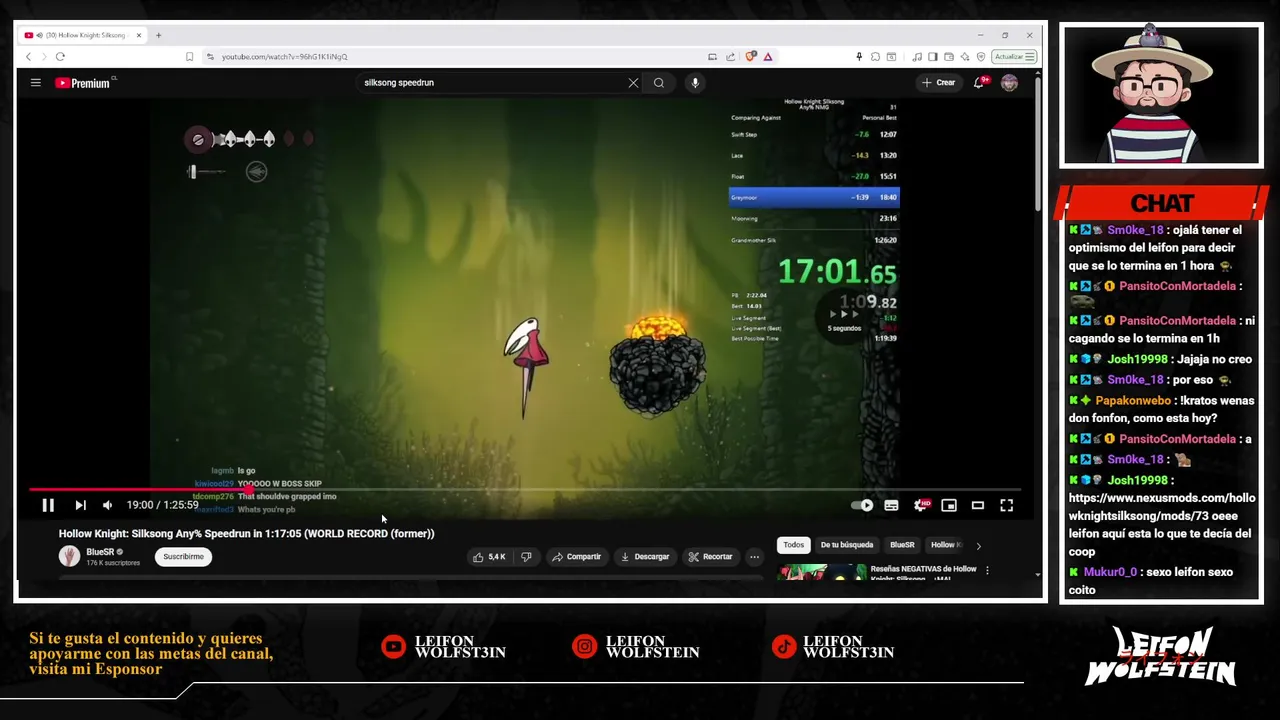The width and height of the screenshot is (1280, 720).
Task: Enable theater mode view
Action: 978,505
